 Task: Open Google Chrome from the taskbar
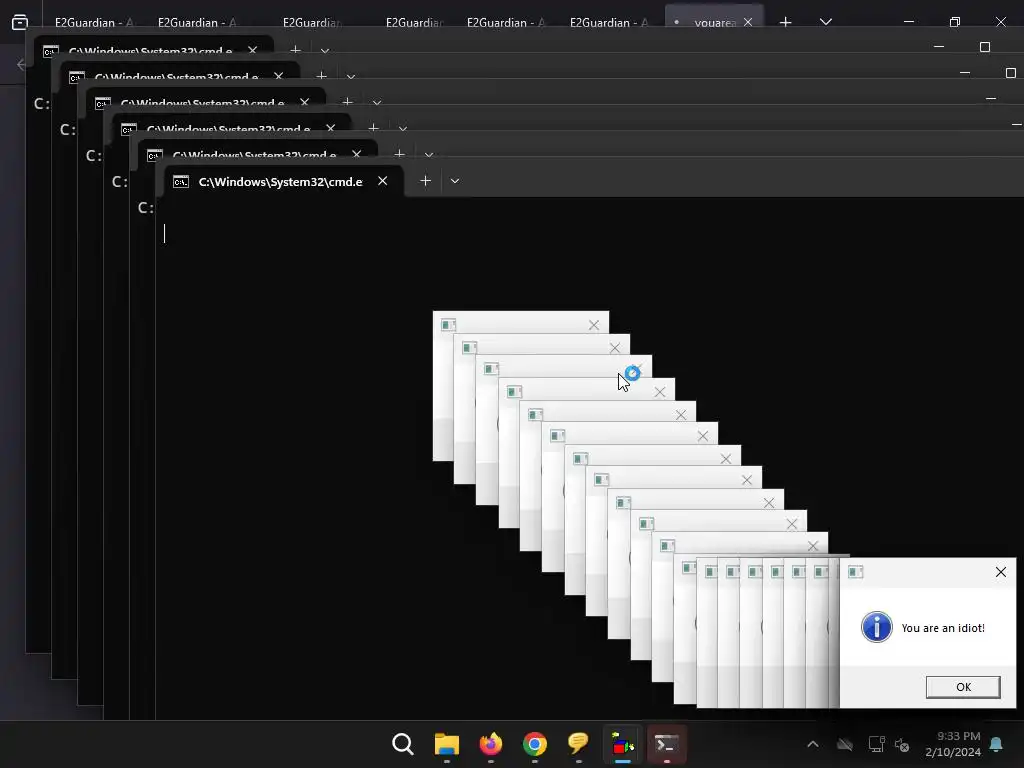534,744
